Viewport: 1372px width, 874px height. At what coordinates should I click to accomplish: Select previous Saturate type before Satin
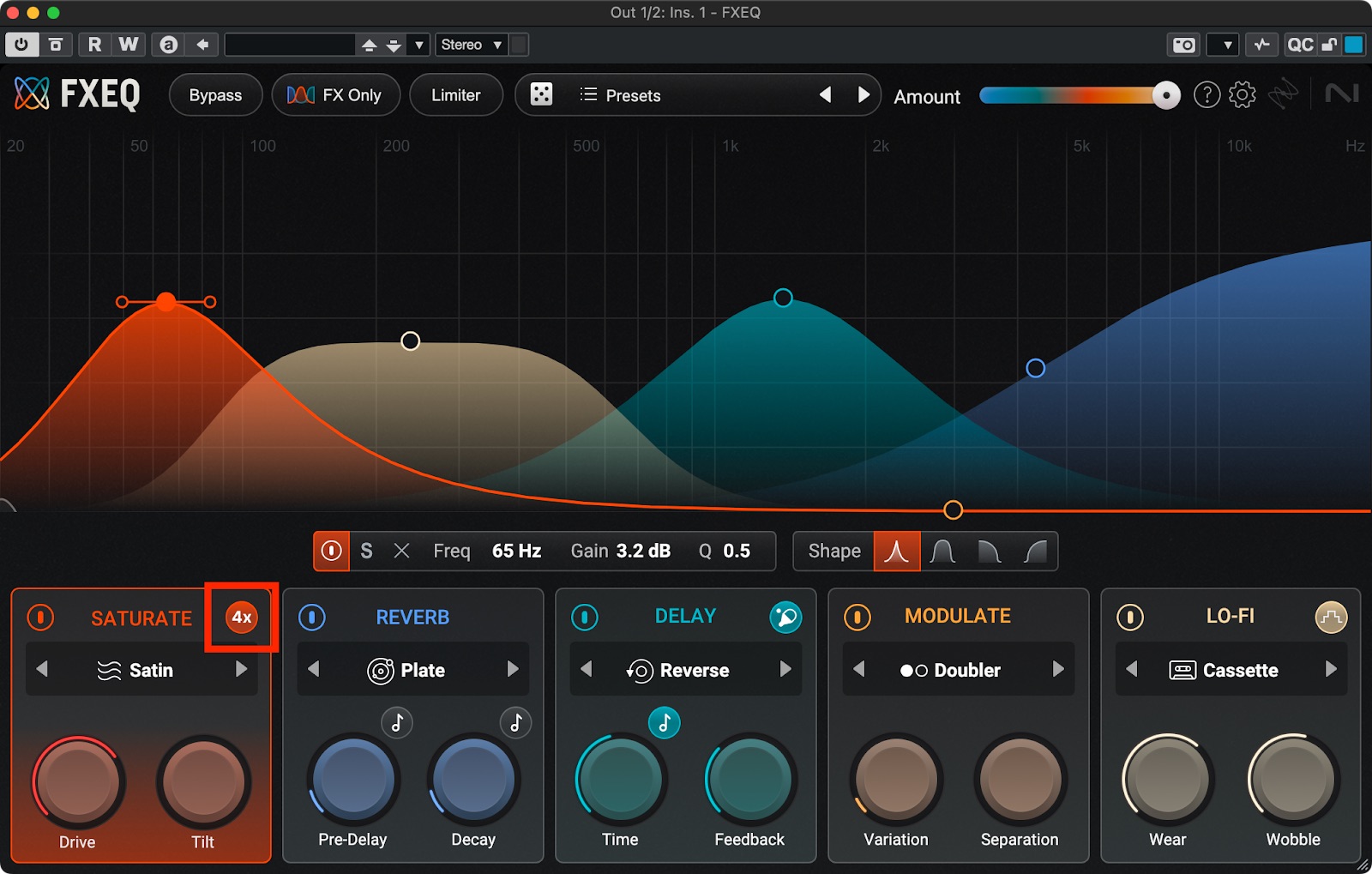42,669
